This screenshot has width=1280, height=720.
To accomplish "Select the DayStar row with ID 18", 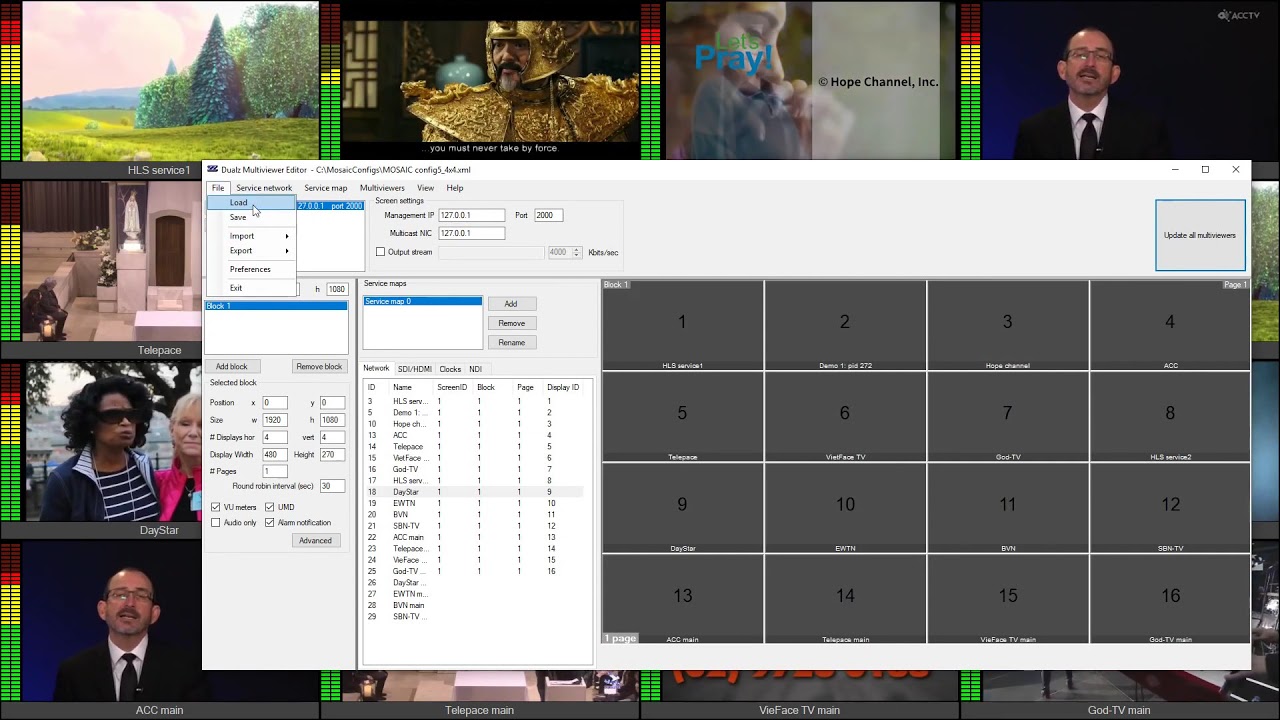I will pyautogui.click(x=473, y=492).
